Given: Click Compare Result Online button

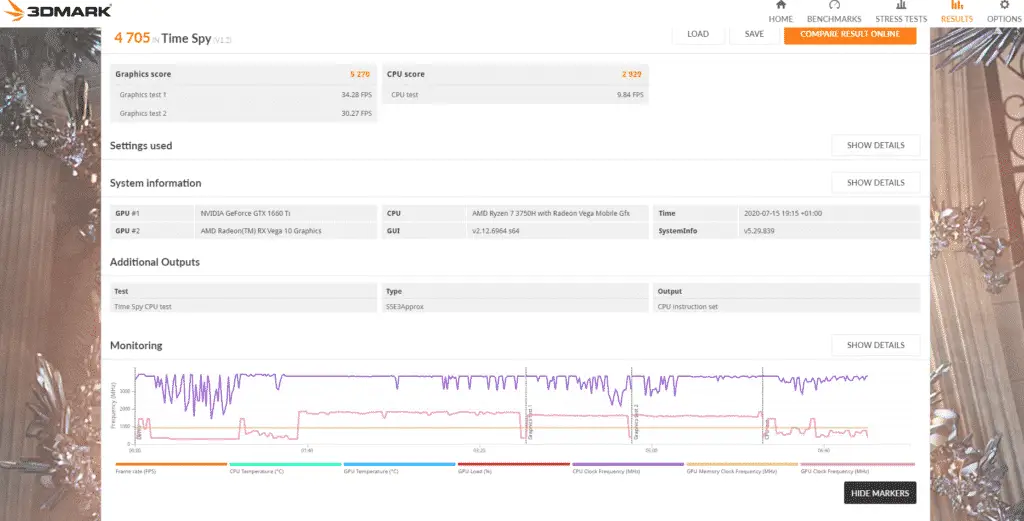Looking at the screenshot, I should tap(850, 34).
